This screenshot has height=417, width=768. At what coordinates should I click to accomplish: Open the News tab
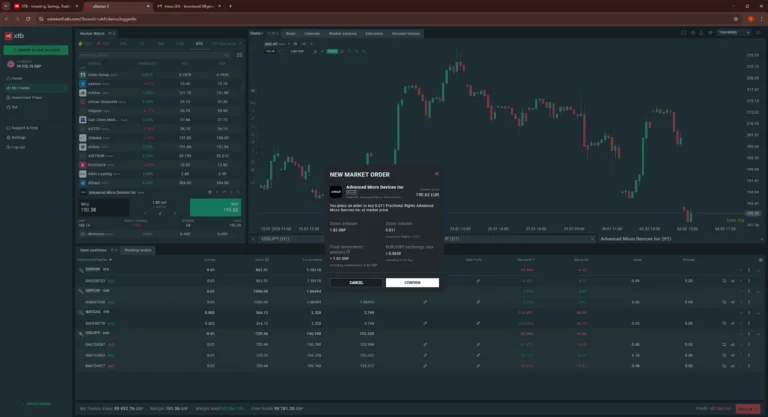click(290, 34)
